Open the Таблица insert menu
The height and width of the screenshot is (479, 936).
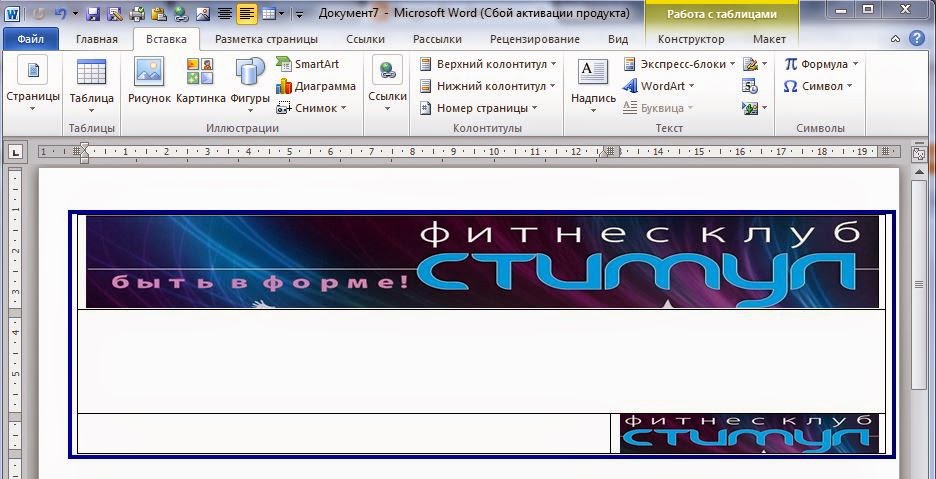click(91, 85)
